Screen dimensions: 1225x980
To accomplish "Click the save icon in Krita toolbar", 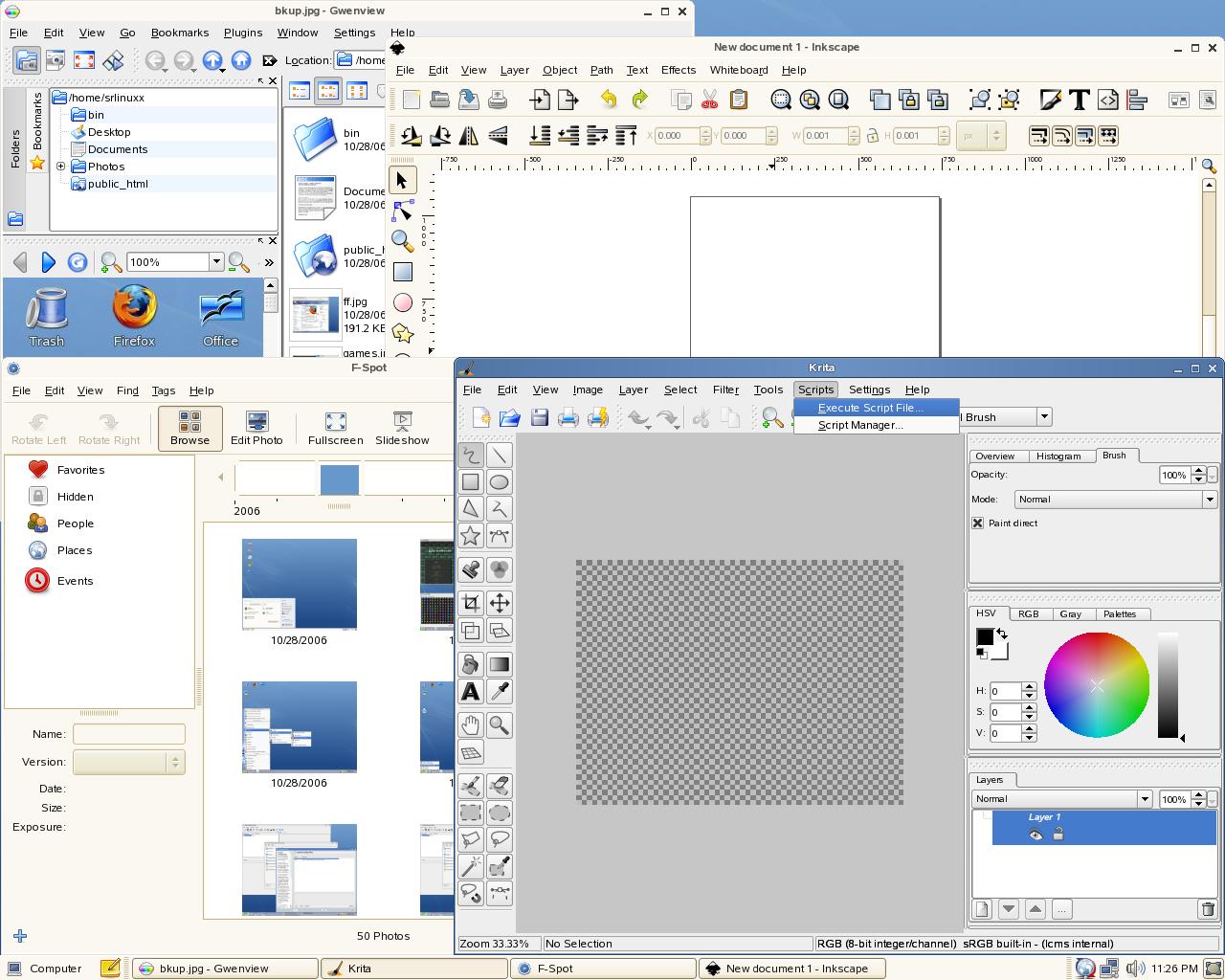I will point(540,417).
